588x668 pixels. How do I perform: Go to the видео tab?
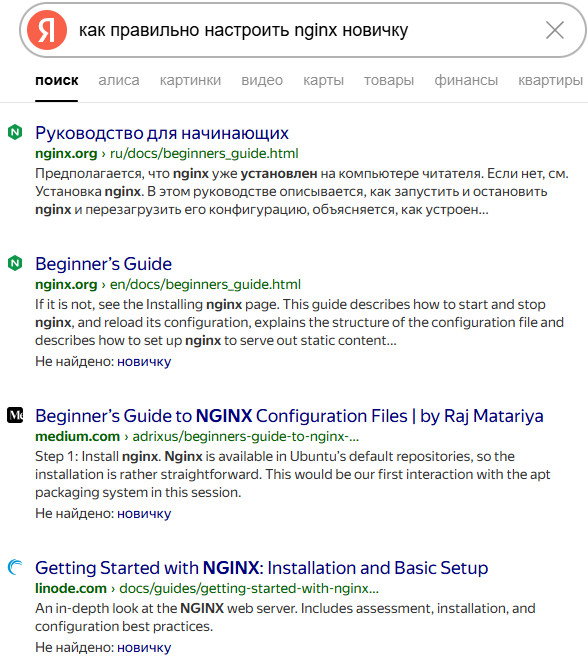click(262, 80)
